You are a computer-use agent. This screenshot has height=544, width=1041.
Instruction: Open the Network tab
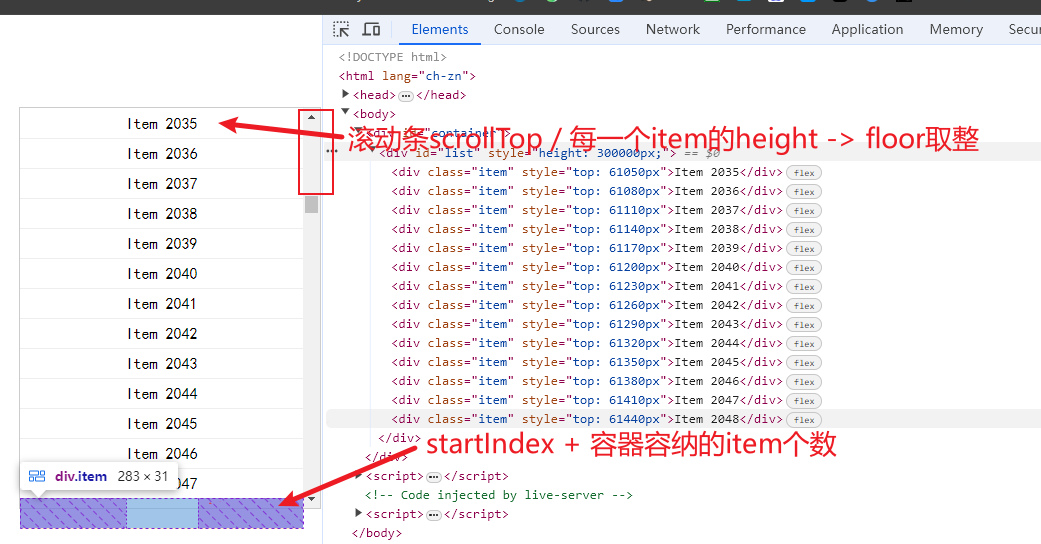tap(673, 29)
